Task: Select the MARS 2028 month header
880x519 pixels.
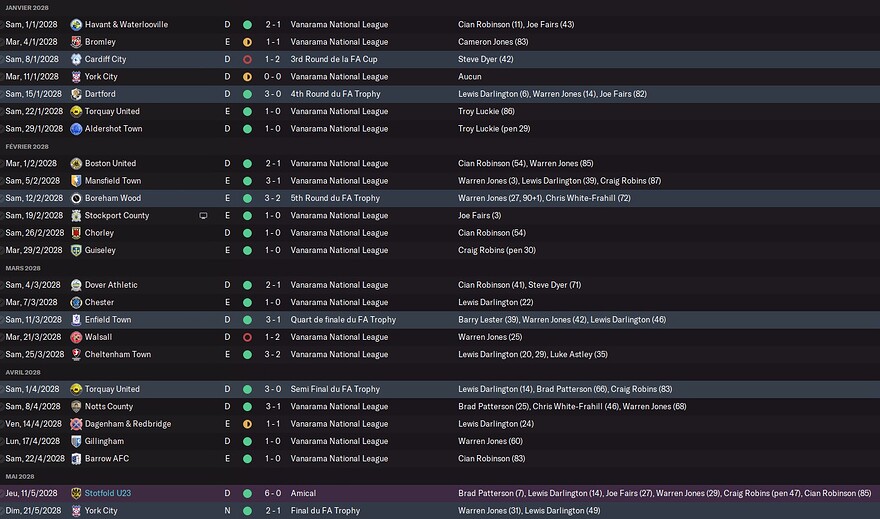Action: (23, 268)
